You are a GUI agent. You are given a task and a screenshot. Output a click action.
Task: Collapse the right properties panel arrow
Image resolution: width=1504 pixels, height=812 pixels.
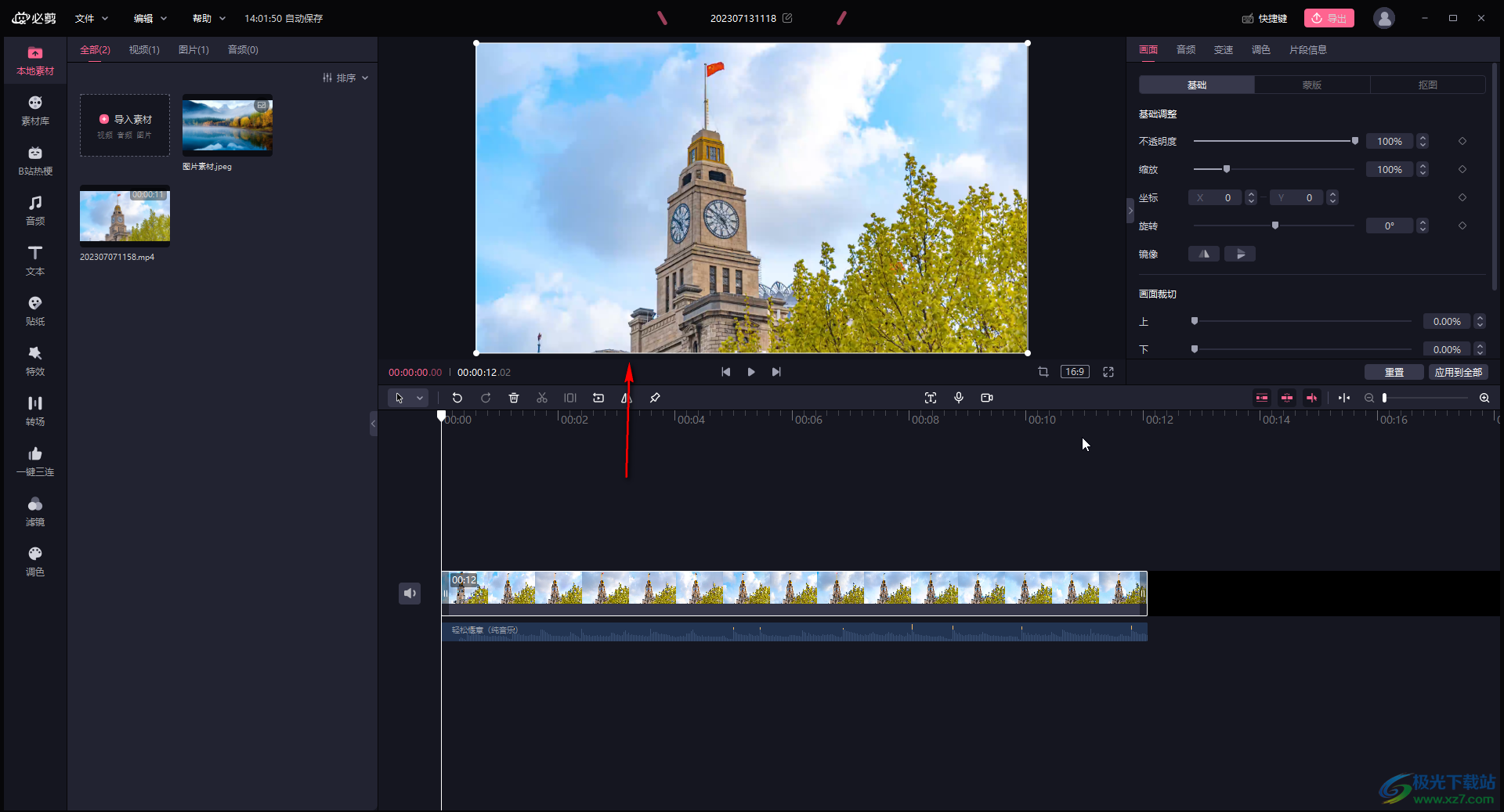tap(1130, 211)
